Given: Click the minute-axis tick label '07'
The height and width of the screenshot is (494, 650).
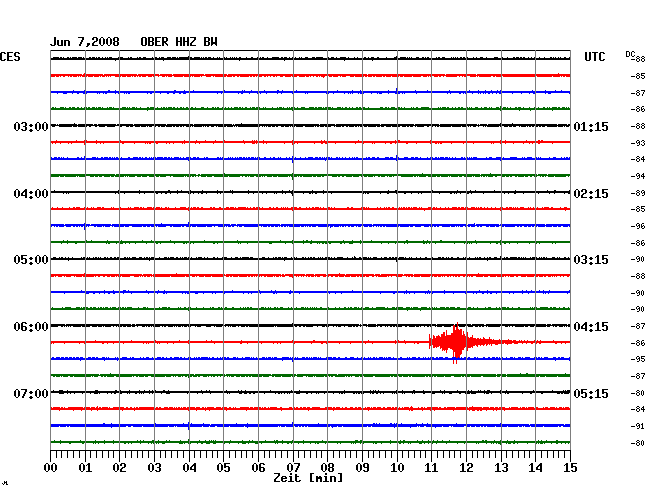Looking at the screenshot, I should pos(293,468).
